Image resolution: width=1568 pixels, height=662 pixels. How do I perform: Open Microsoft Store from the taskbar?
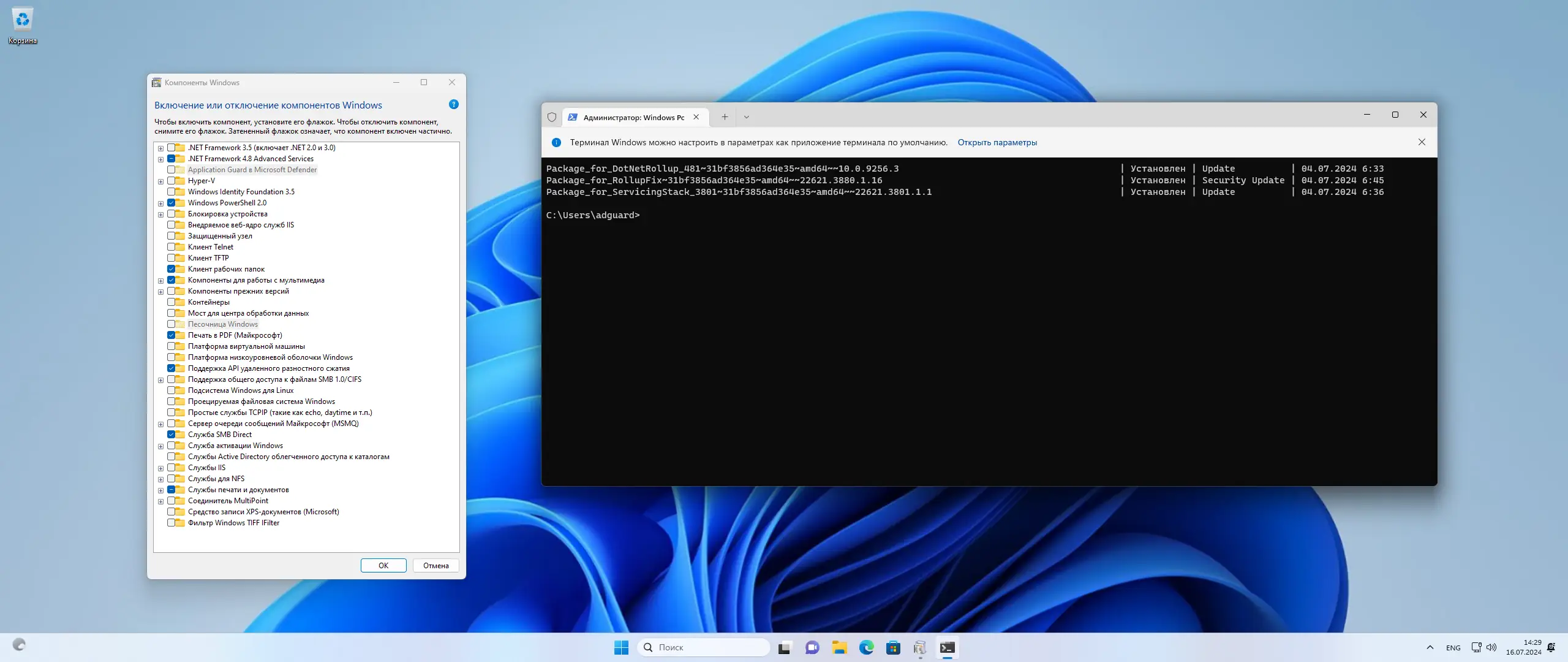coord(893,647)
